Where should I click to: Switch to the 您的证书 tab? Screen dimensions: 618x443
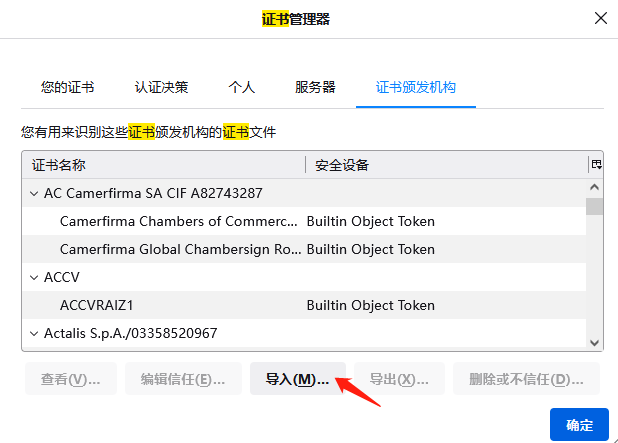pyautogui.click(x=67, y=87)
